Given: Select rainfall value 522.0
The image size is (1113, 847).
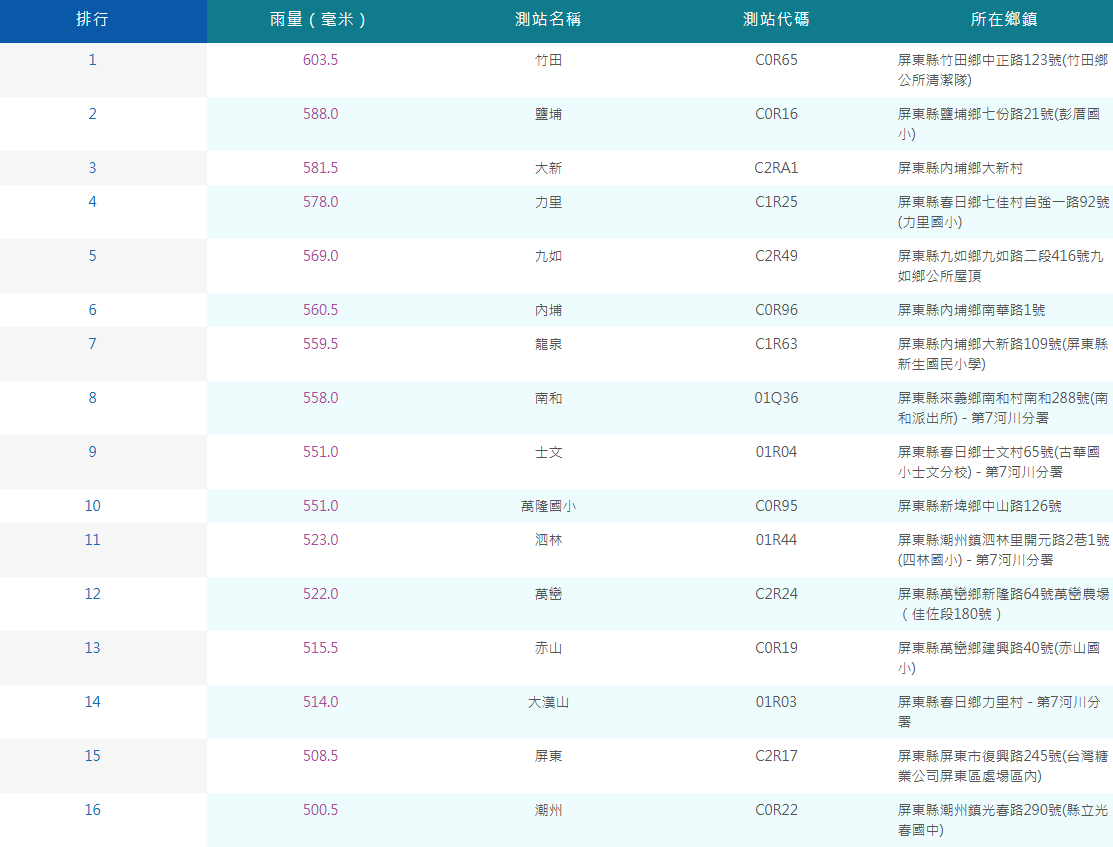Looking at the screenshot, I should (x=320, y=594).
